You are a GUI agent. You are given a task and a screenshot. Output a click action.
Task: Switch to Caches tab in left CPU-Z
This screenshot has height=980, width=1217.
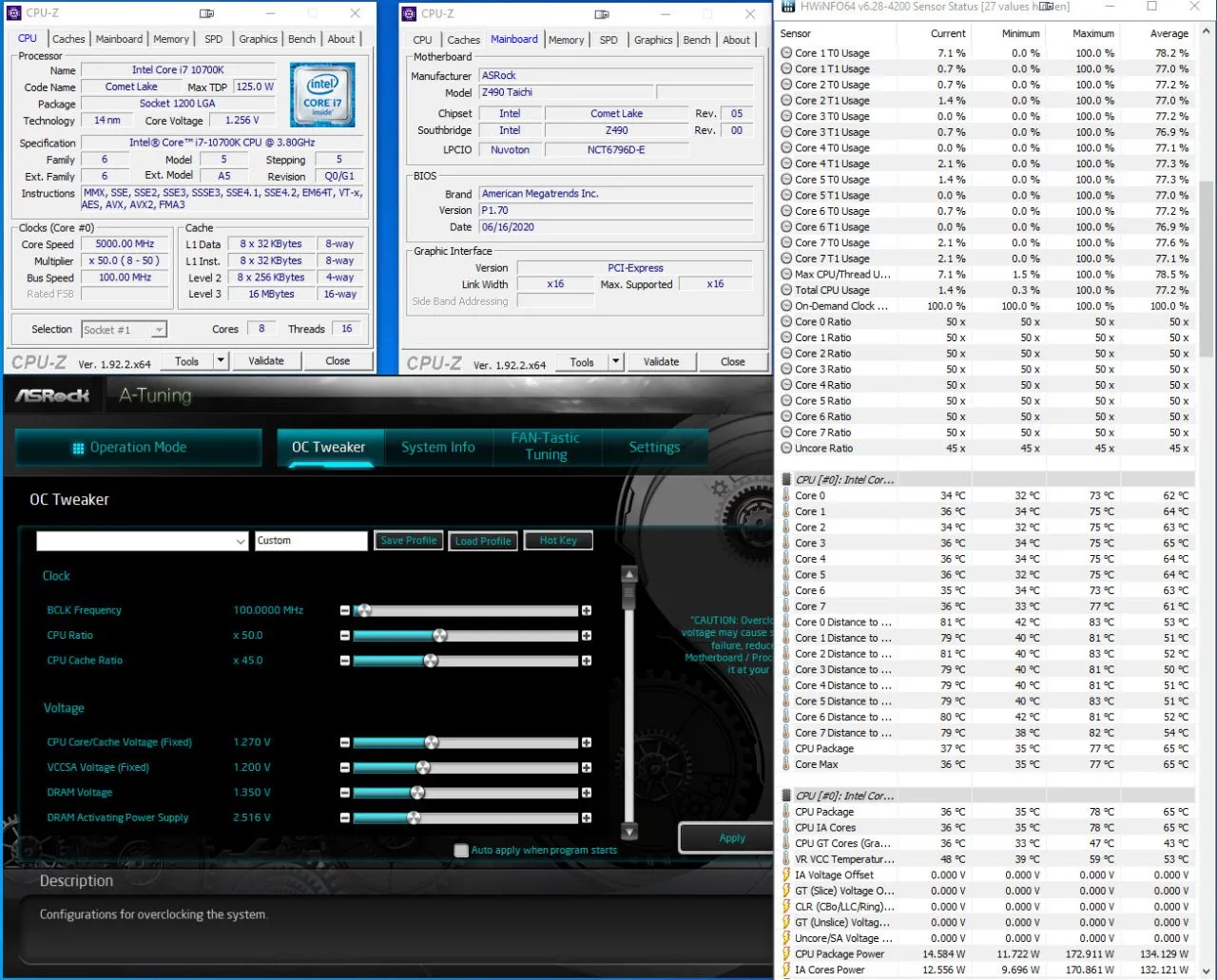68,39
